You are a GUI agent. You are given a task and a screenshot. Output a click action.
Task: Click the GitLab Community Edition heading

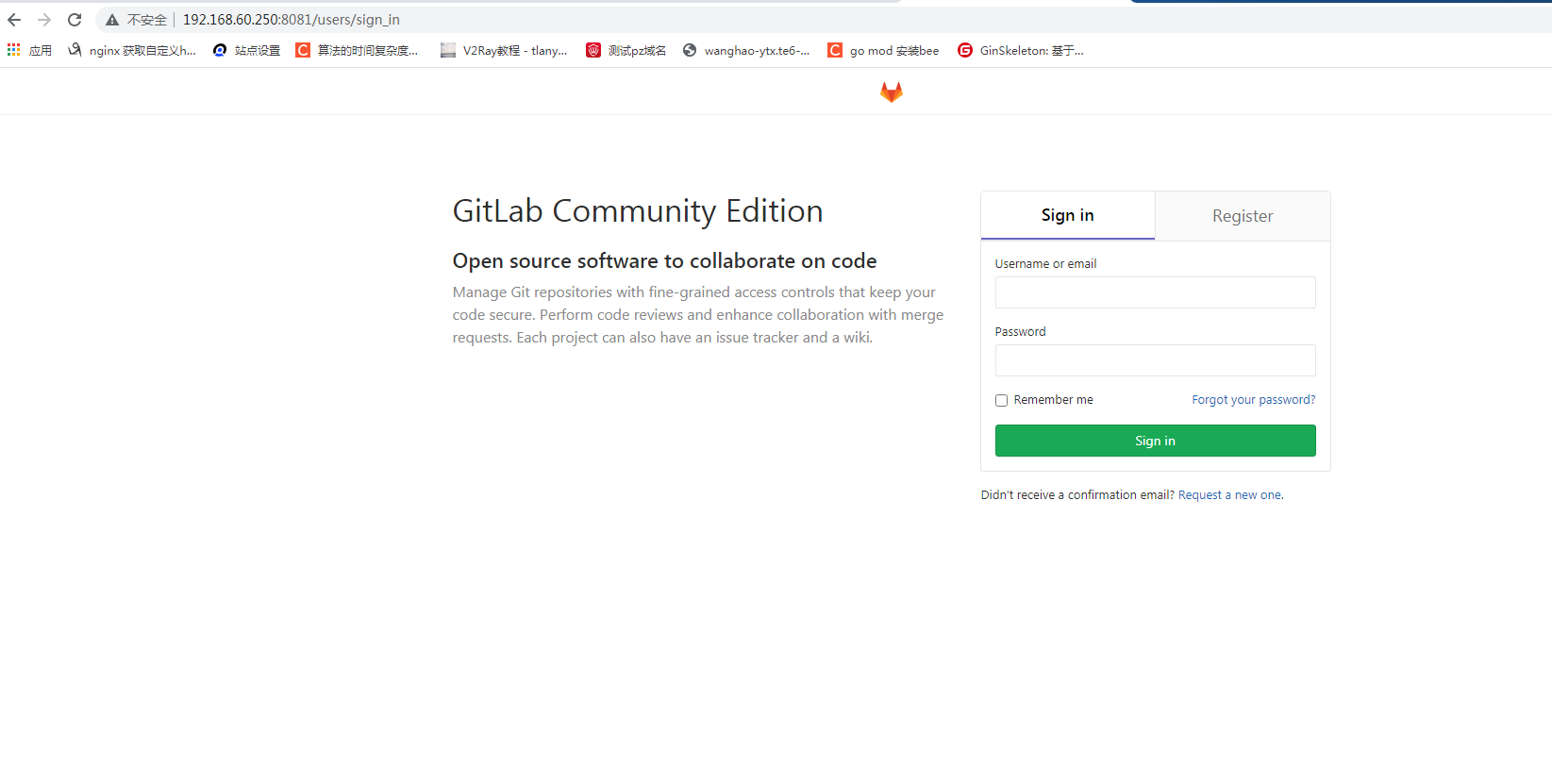click(638, 210)
